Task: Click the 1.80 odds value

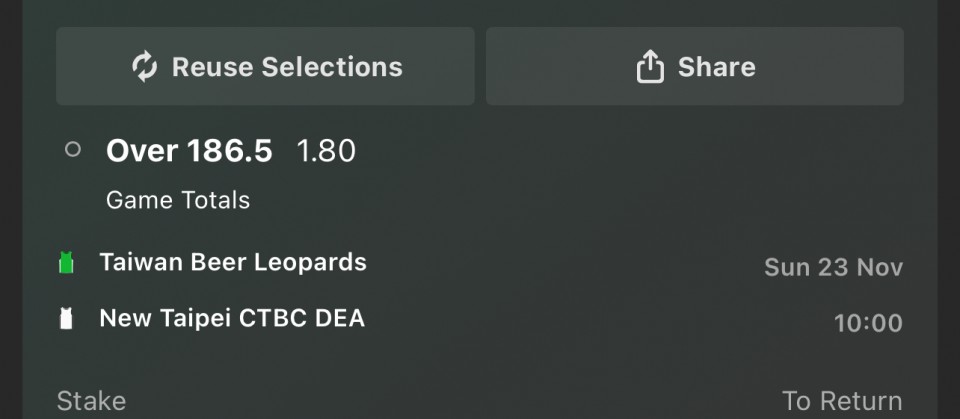Action: (326, 151)
